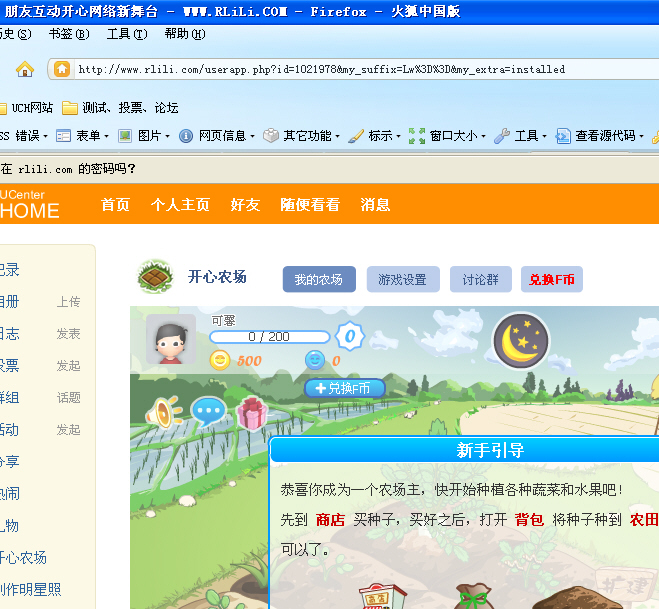Screen dimensions: 659x609
Task: Click the blue +兑换F币 button in farm
Action: click(x=345, y=388)
